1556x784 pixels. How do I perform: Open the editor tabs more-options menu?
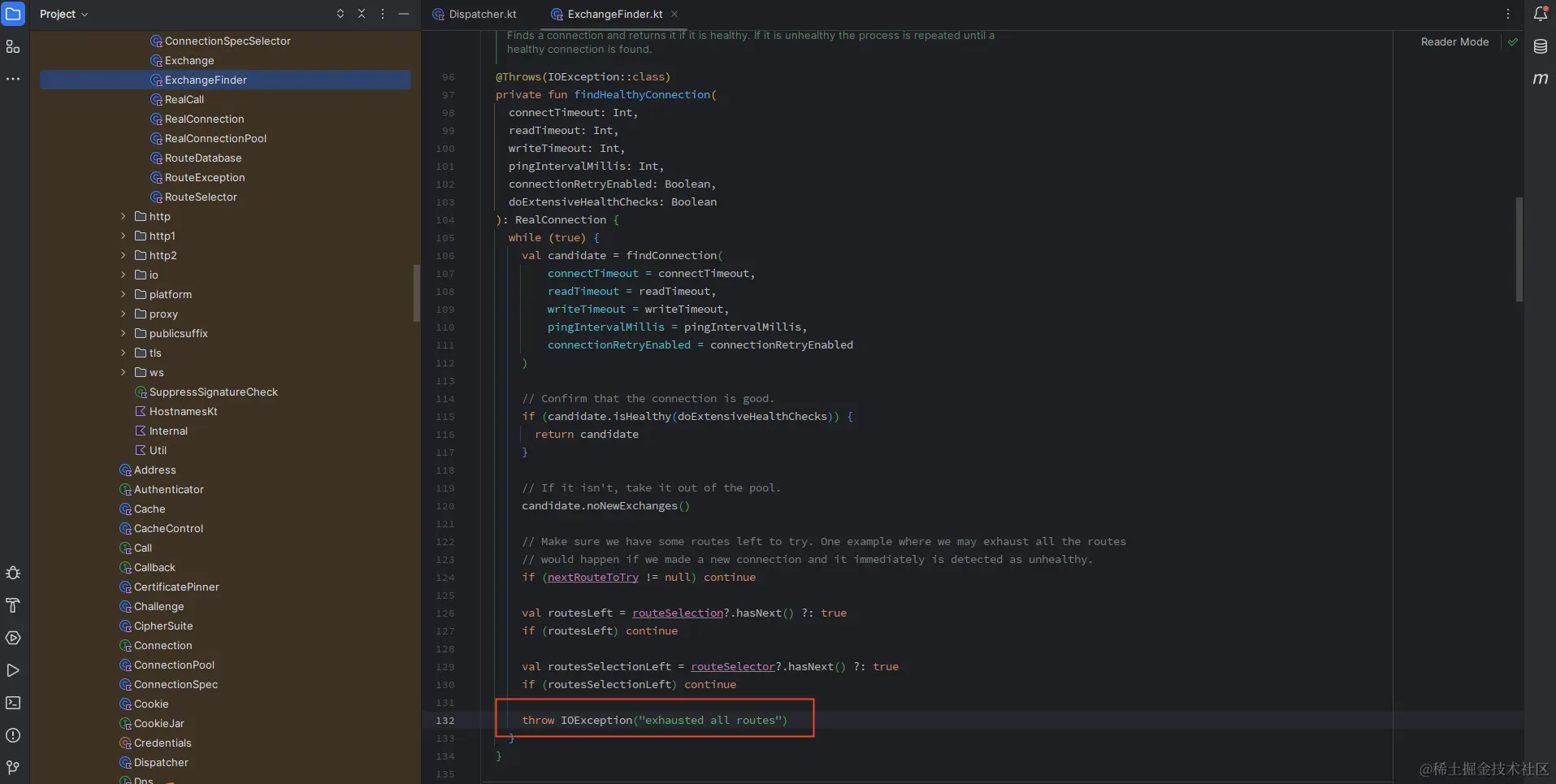(1508, 14)
